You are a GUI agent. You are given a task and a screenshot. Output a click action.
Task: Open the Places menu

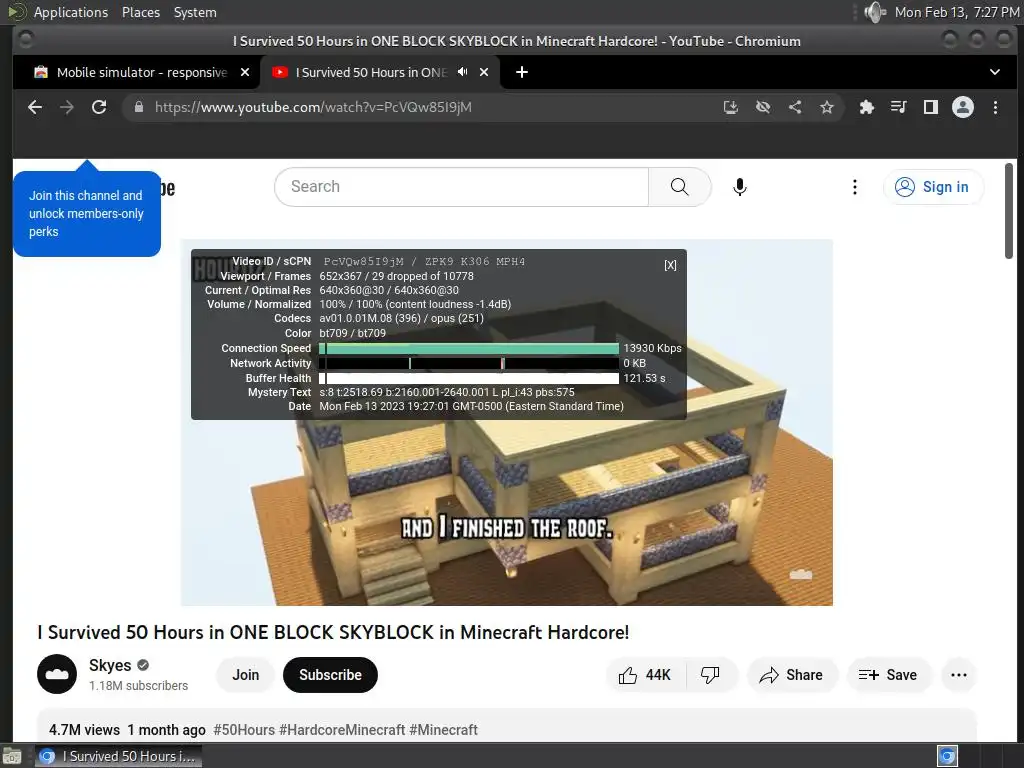pos(141,12)
